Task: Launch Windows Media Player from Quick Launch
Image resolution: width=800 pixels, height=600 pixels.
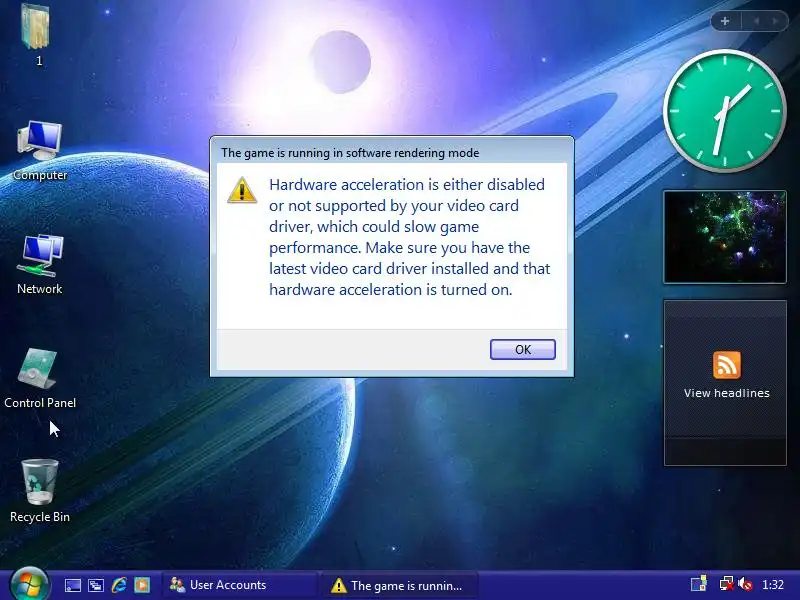Action: [x=142, y=585]
